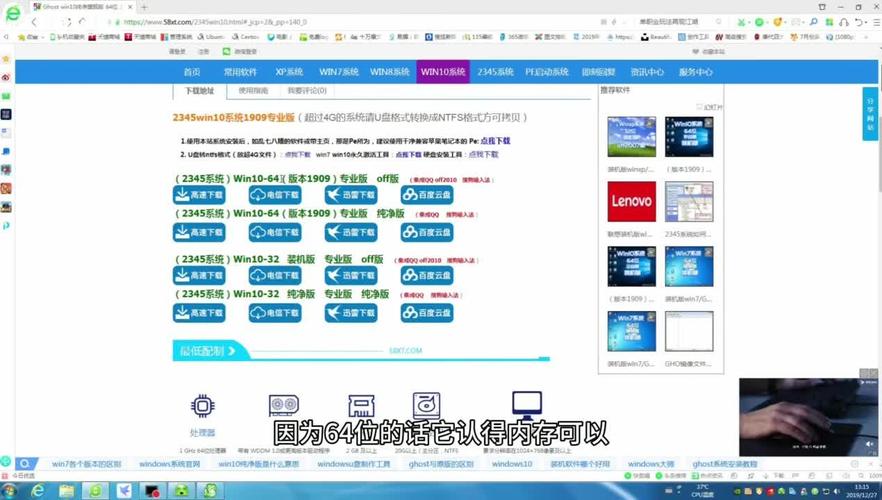The image size is (882, 500).
Task: Open the WIN7系统 navigation tab
Action: (x=339, y=72)
